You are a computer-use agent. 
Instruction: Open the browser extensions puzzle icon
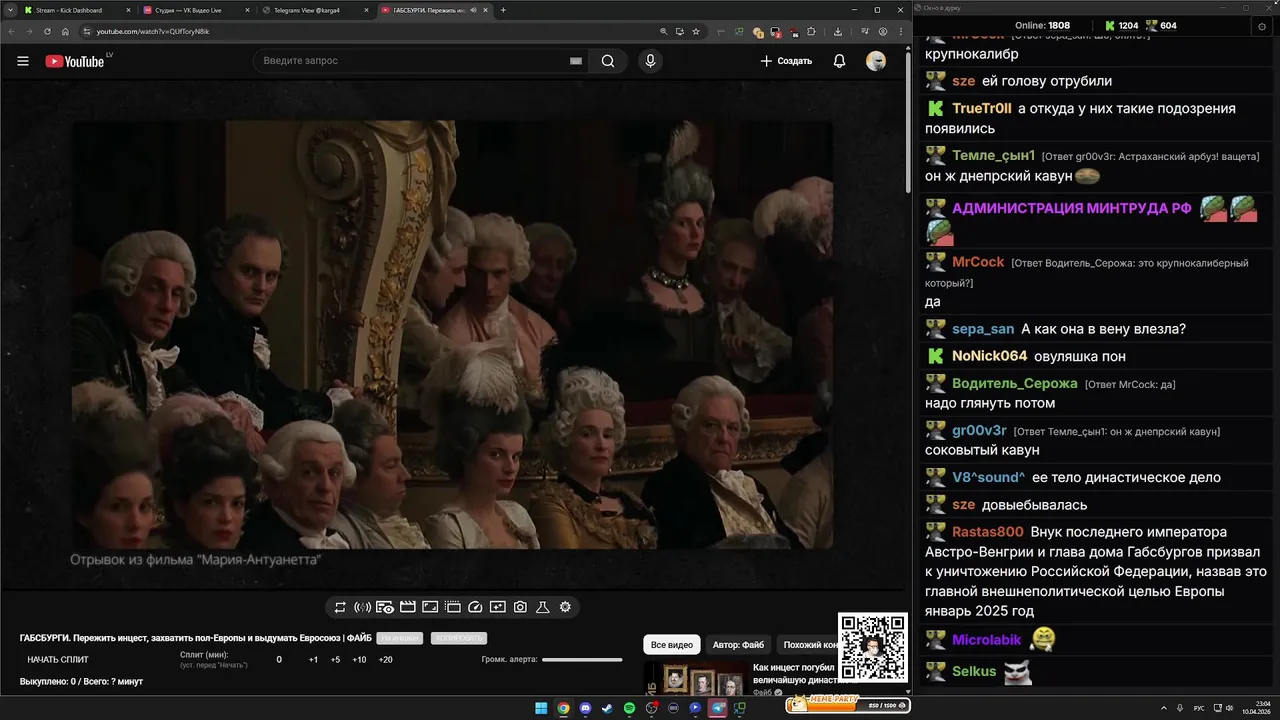(811, 31)
